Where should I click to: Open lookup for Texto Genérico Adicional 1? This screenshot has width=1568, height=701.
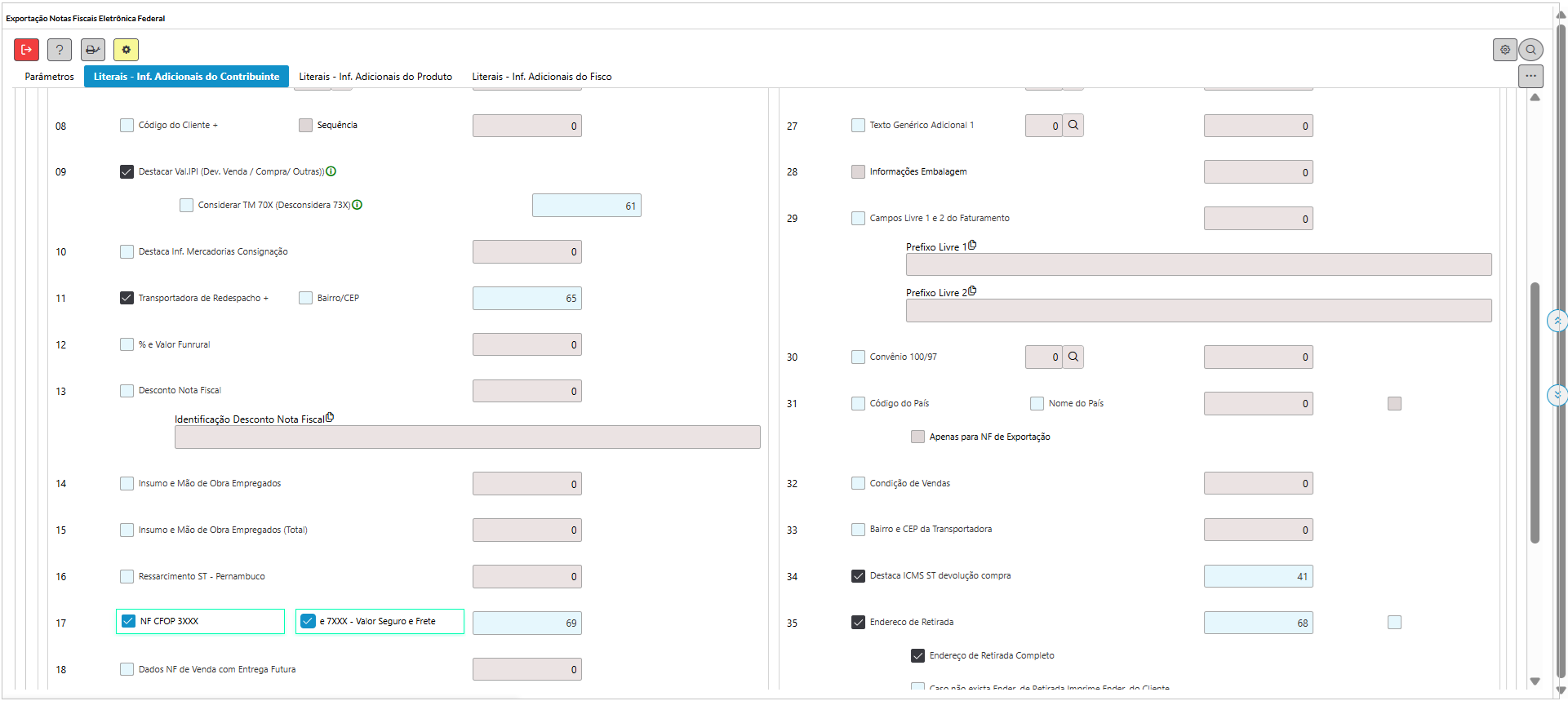click(x=1073, y=126)
